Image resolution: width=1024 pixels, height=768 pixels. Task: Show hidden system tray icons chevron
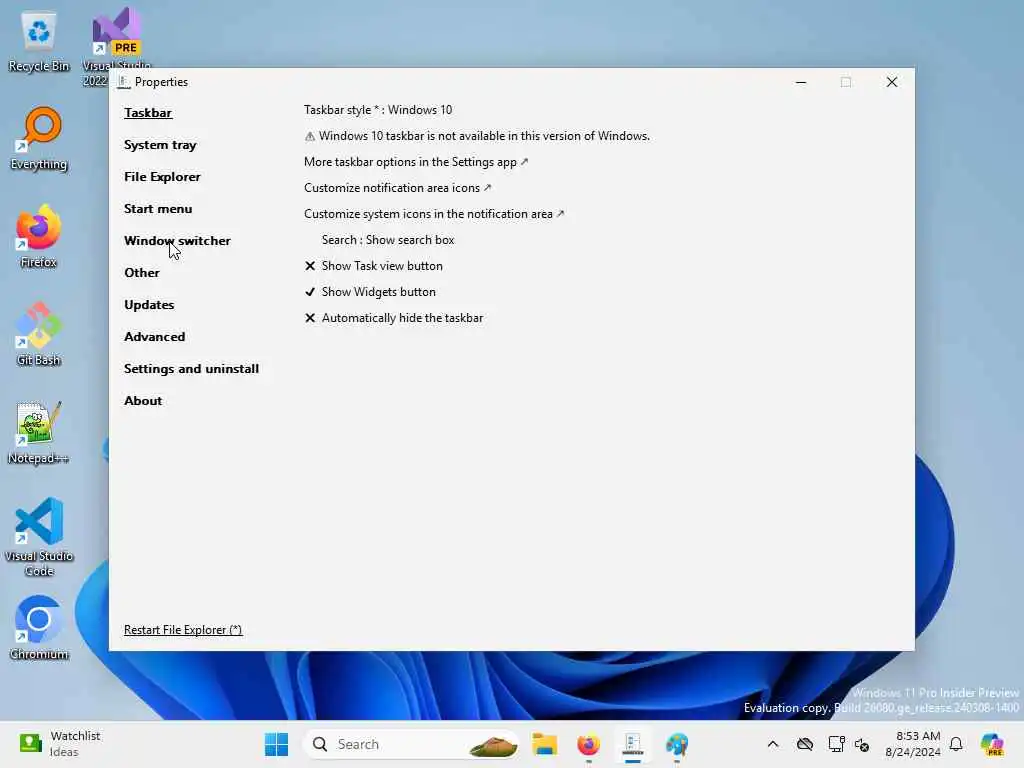point(773,744)
